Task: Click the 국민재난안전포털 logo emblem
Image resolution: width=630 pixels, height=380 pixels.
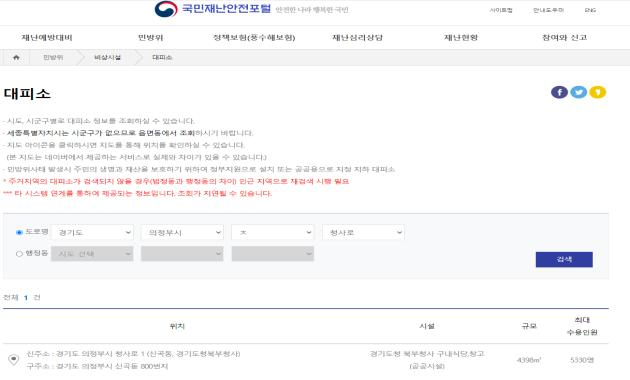Action: point(166,9)
